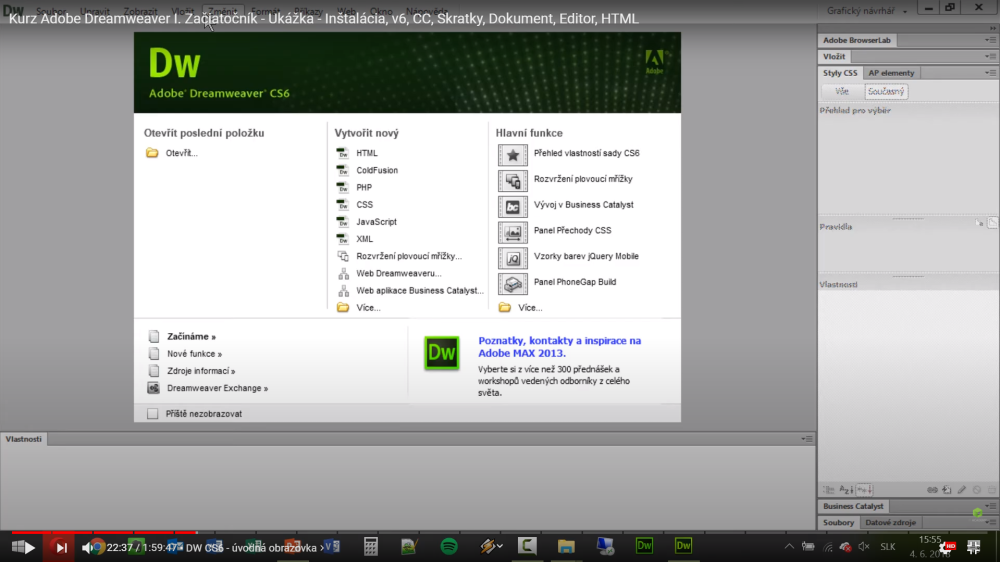Screen dimensions: 1000x562
Task: Open the Přehled vlastností sady CS6 star icon
Action: [x=513, y=154]
